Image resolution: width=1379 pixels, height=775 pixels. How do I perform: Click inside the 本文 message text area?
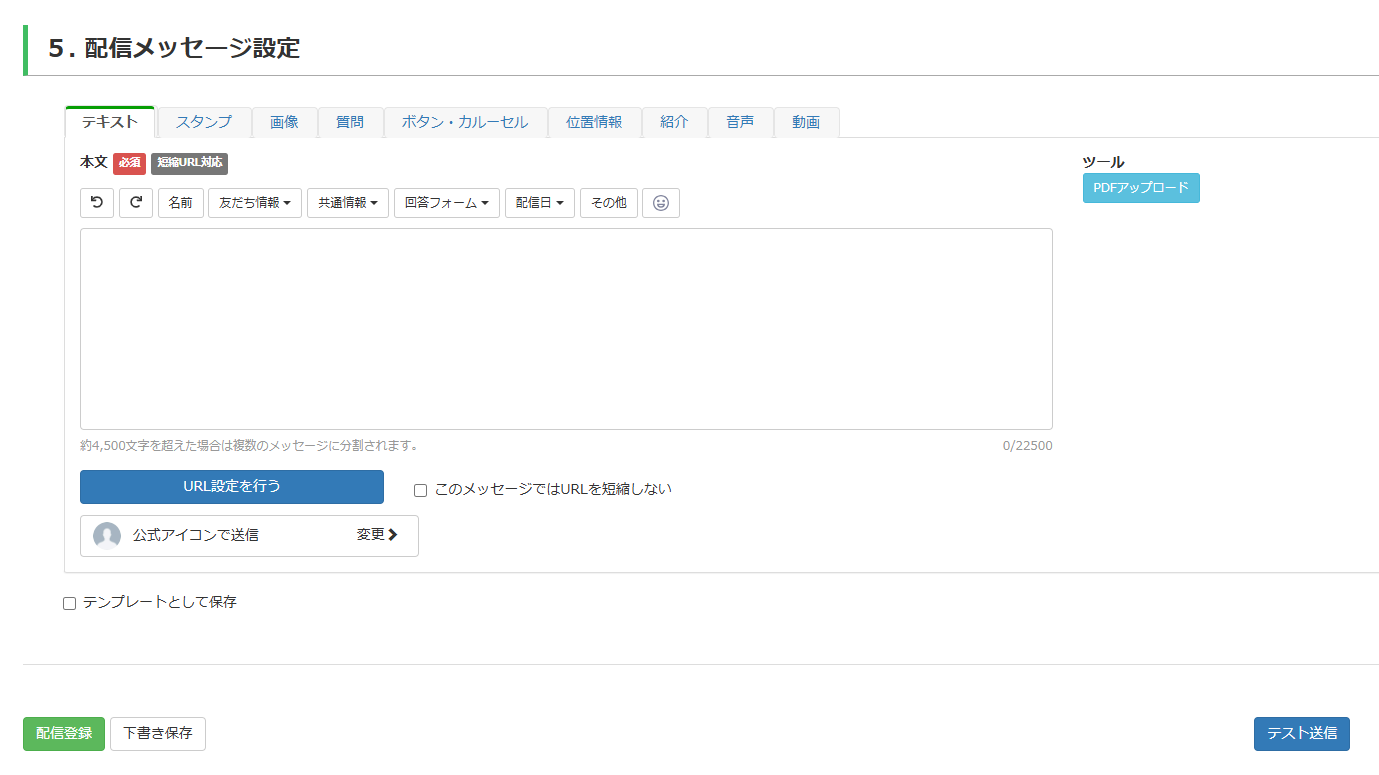pos(566,329)
